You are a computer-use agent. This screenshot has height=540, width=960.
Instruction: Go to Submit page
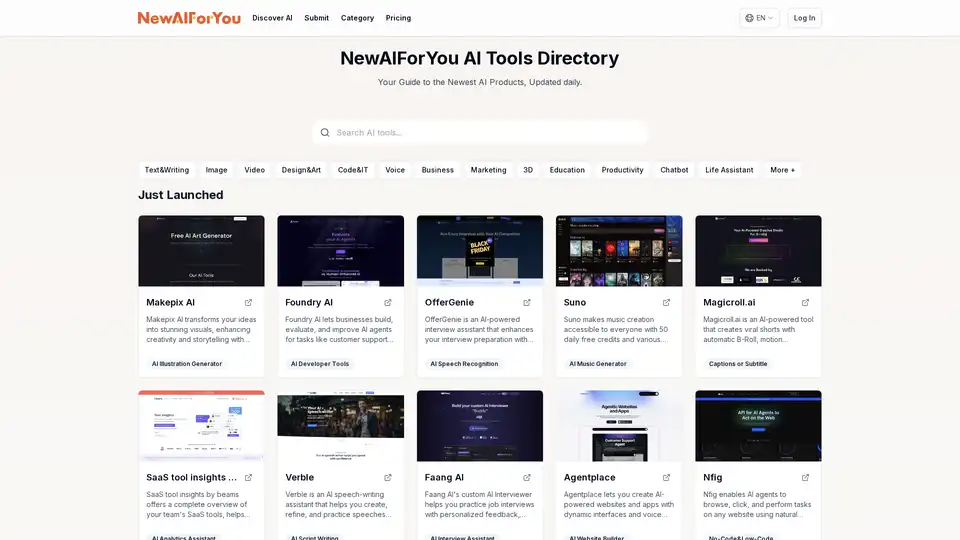(317, 18)
